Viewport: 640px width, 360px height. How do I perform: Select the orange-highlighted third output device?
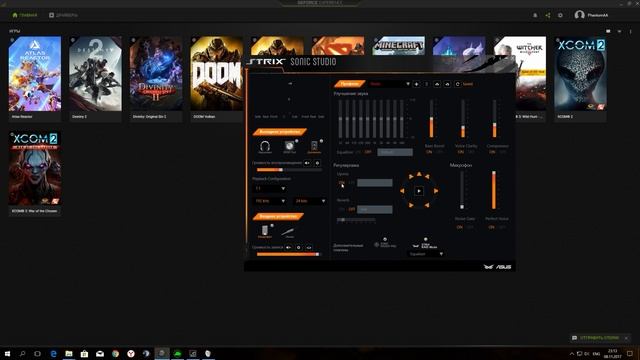(x=314, y=146)
